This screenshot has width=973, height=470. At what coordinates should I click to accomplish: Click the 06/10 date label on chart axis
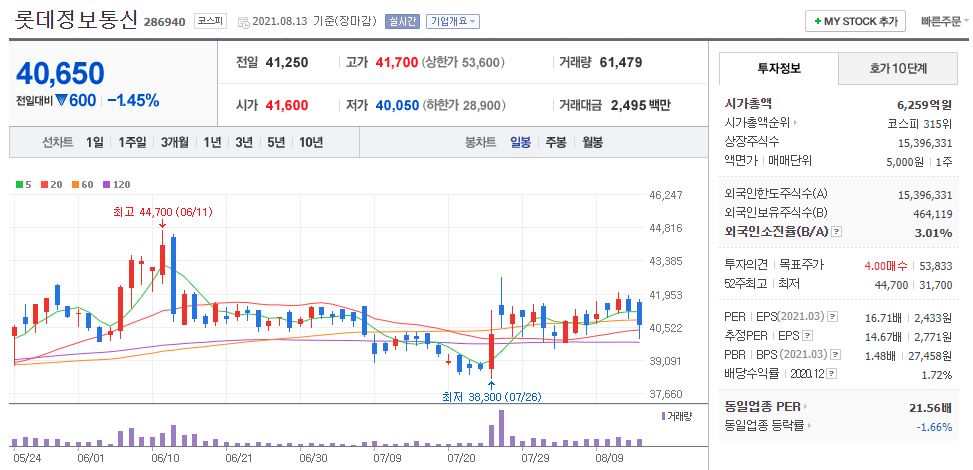[x=165, y=458]
